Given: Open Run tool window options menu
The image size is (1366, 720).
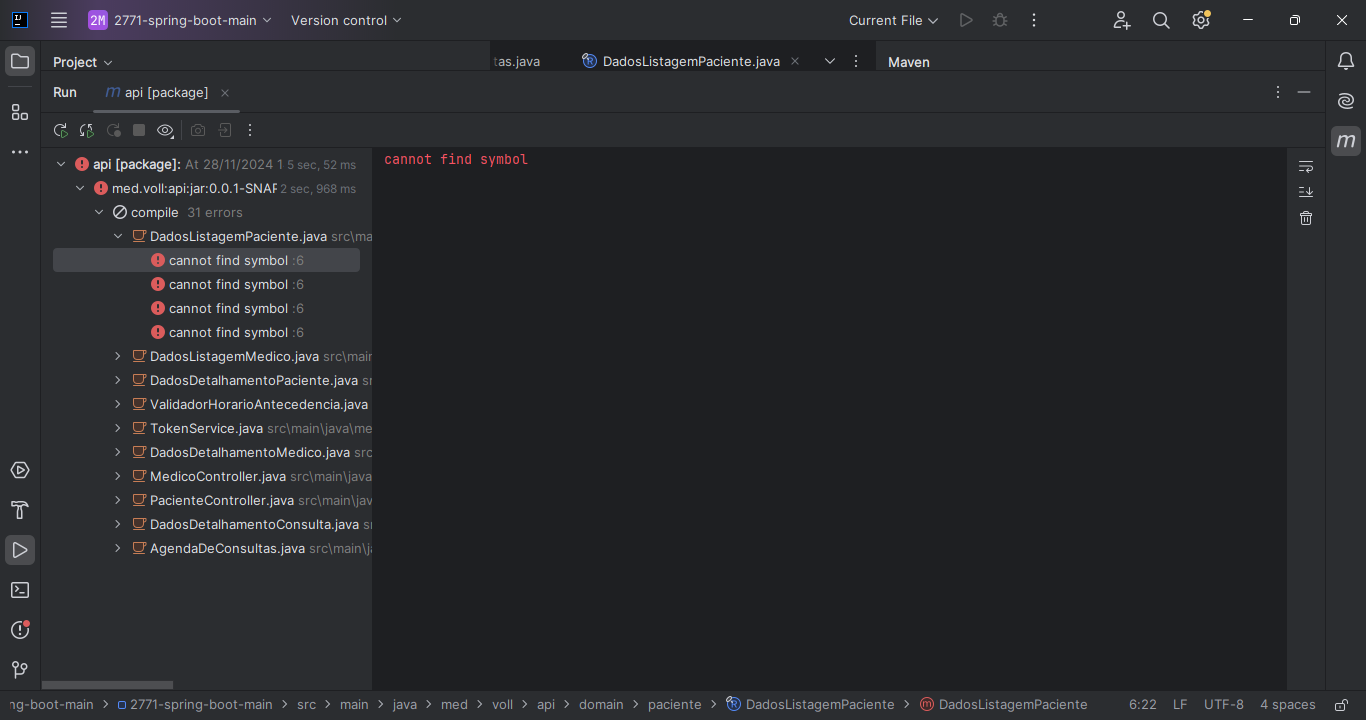Looking at the screenshot, I should click(1278, 92).
